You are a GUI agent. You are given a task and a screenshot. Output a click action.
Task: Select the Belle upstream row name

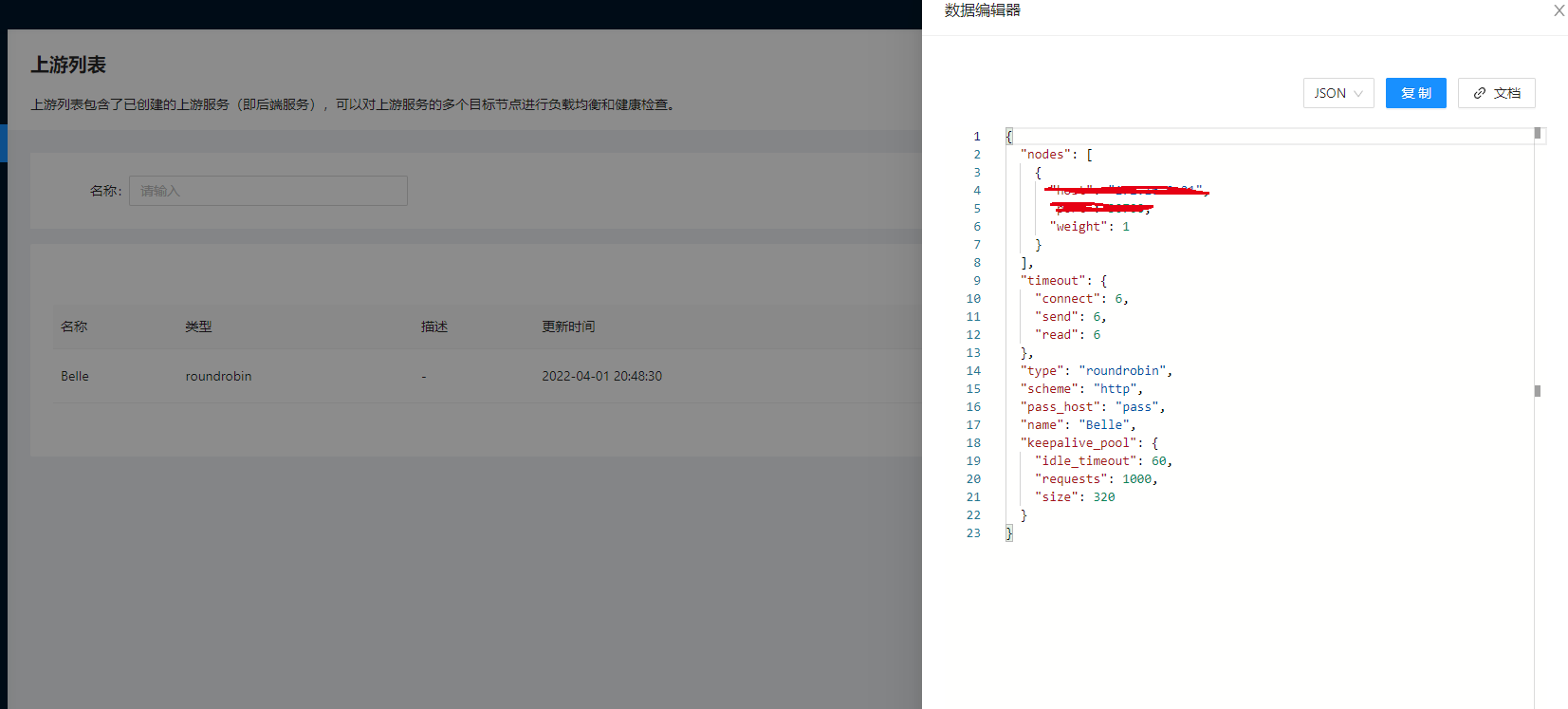75,376
